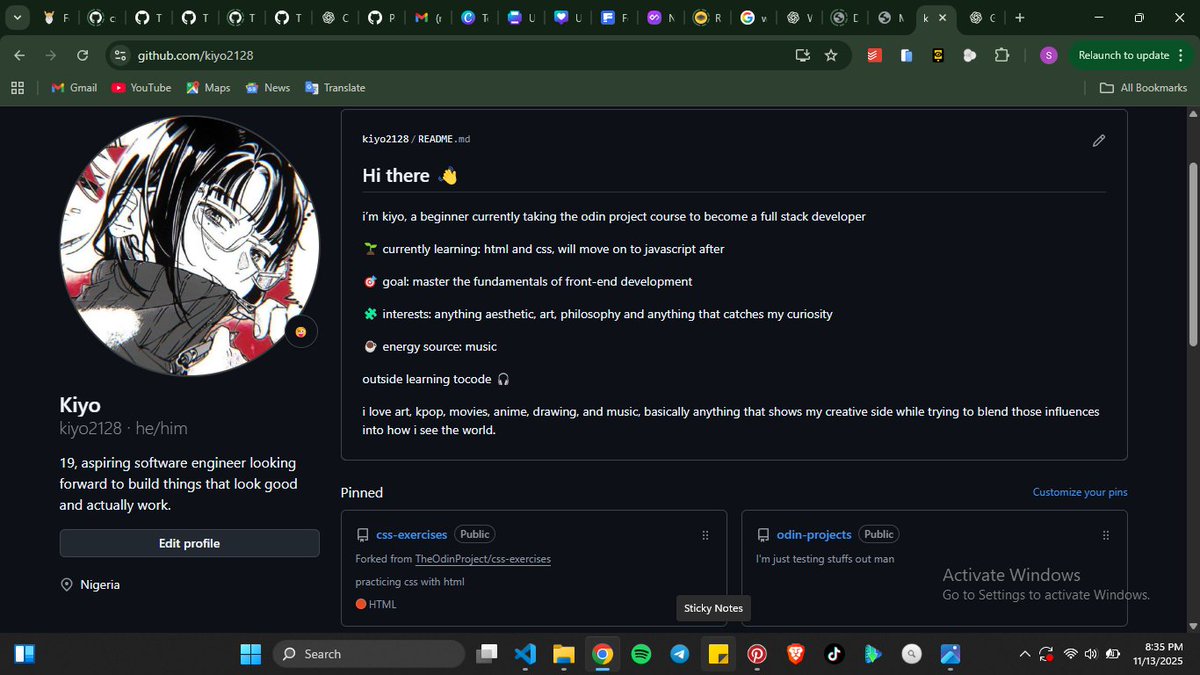Open Sticky Notes from taskbar
Viewport: 1200px width, 675px height.
pos(718,654)
